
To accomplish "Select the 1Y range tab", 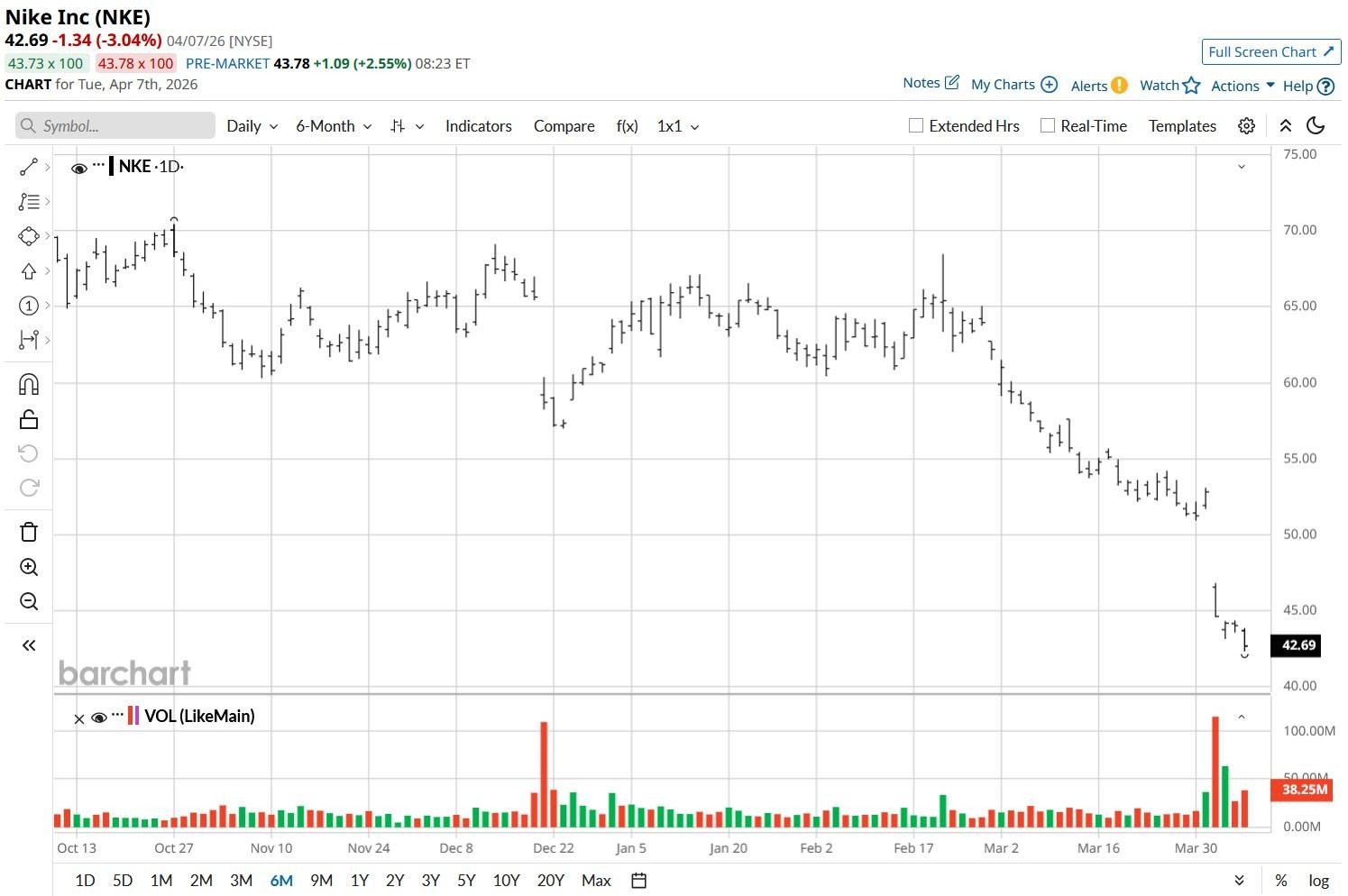I will pyautogui.click(x=360, y=881).
